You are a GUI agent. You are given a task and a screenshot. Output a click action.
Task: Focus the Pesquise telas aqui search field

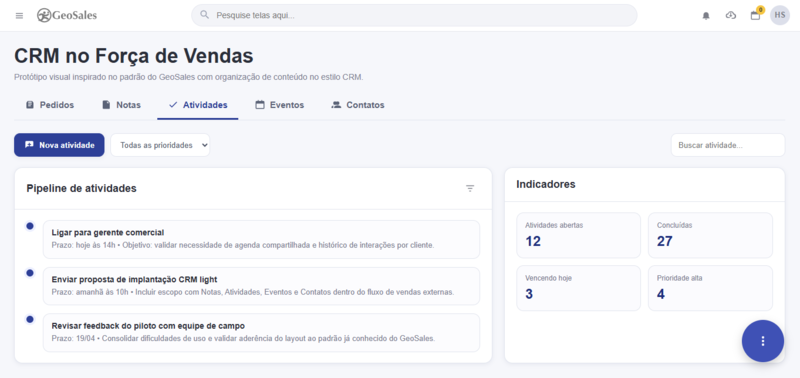click(x=414, y=15)
